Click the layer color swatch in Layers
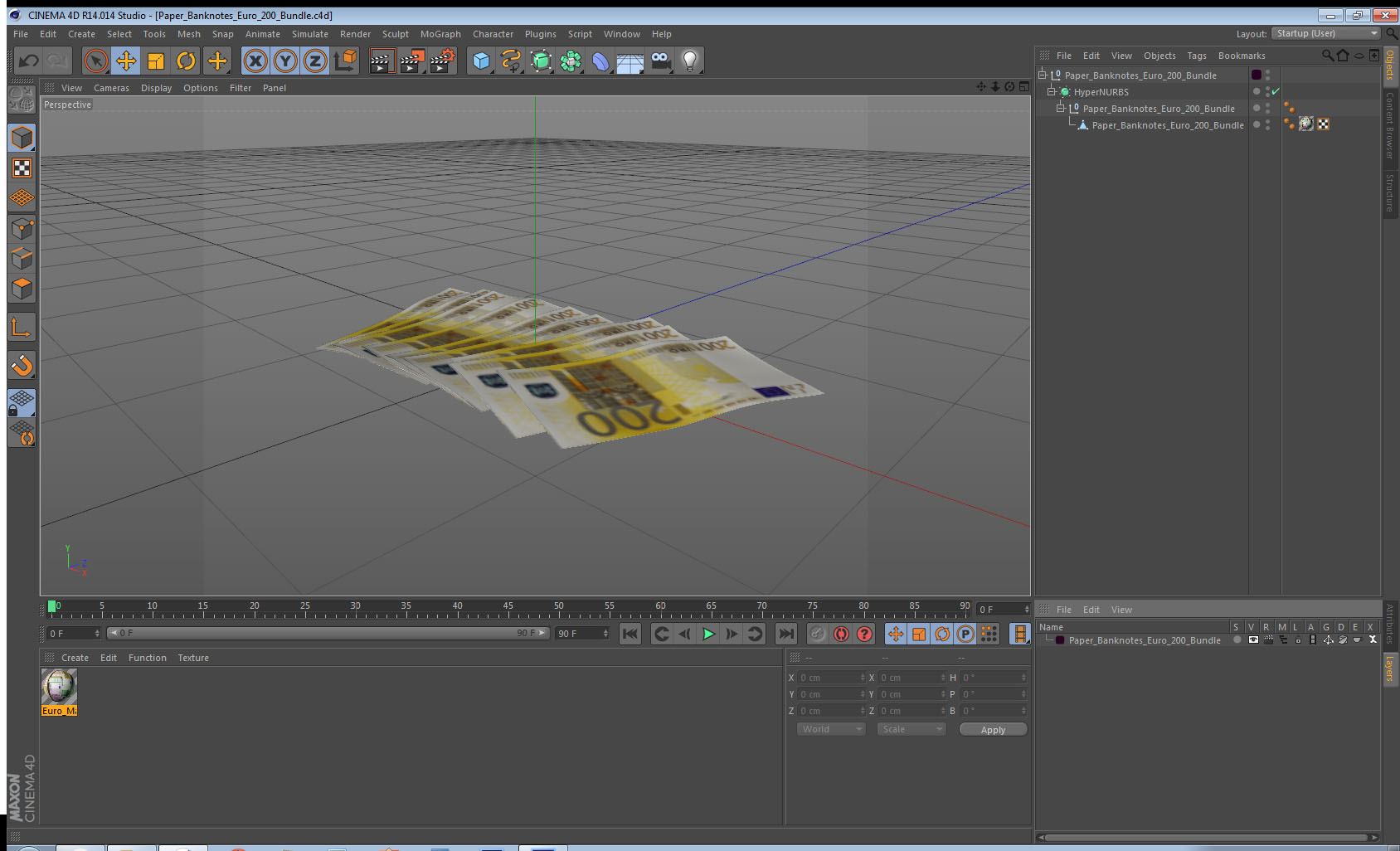Image resolution: width=1400 pixels, height=851 pixels. [1060, 640]
